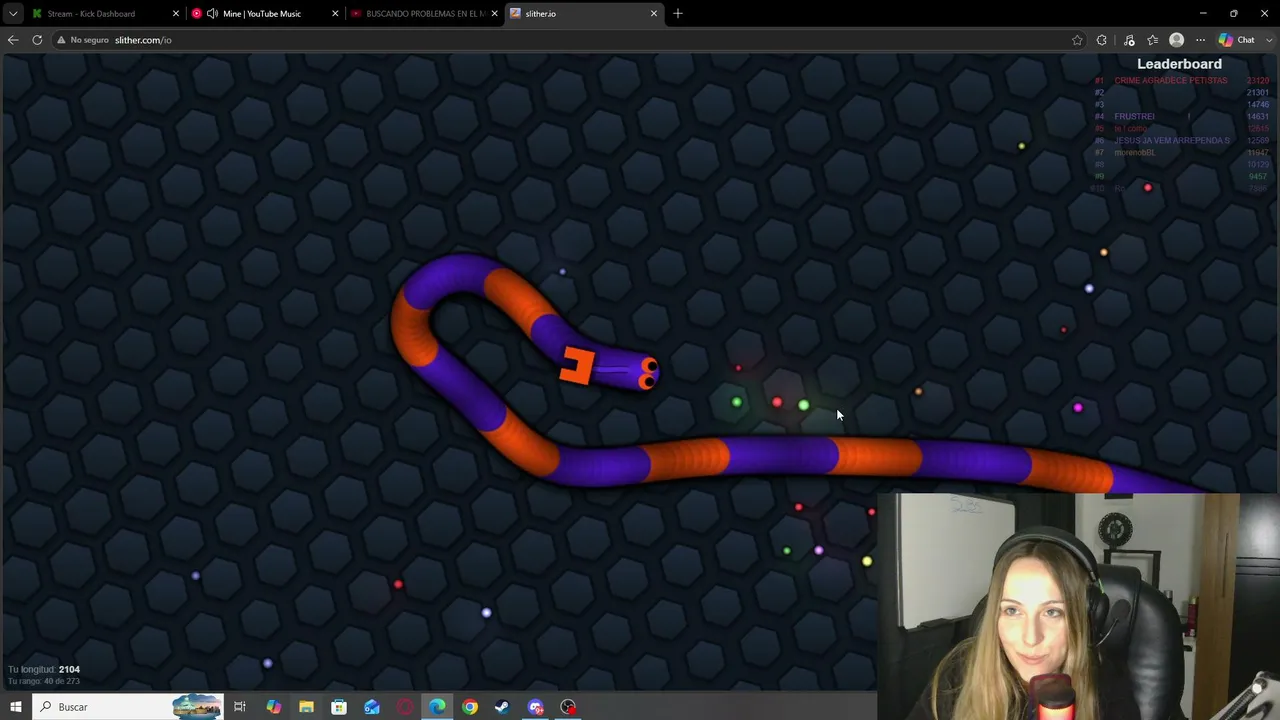The height and width of the screenshot is (720, 1280).
Task: Switch to the BUSCANDO PROBLEMAS tab
Action: point(425,13)
